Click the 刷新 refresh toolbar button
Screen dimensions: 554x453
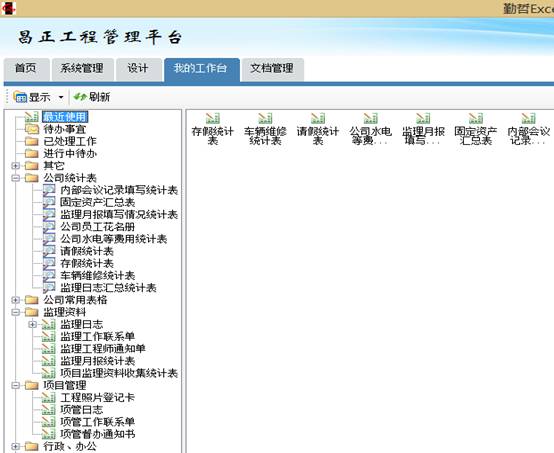[92, 97]
